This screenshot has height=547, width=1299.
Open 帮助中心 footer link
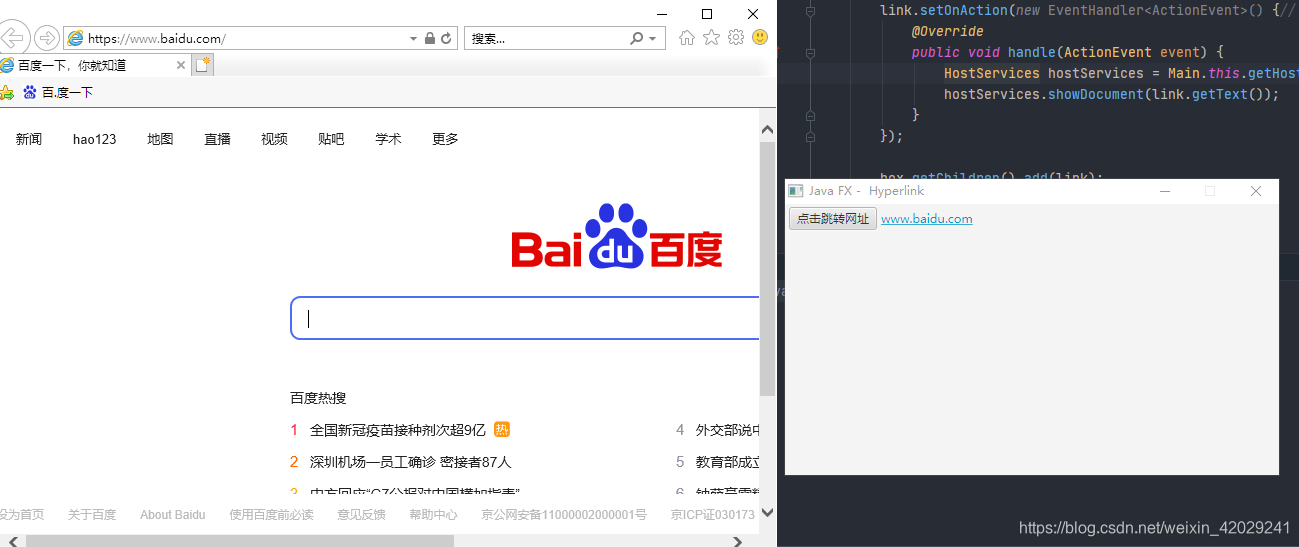pyautogui.click(x=433, y=515)
